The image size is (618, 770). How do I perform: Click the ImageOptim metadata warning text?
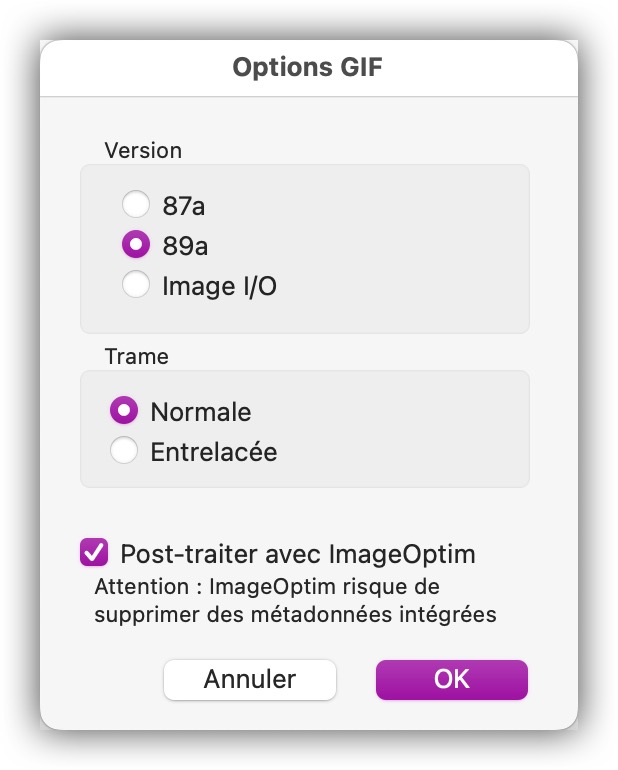(295, 601)
